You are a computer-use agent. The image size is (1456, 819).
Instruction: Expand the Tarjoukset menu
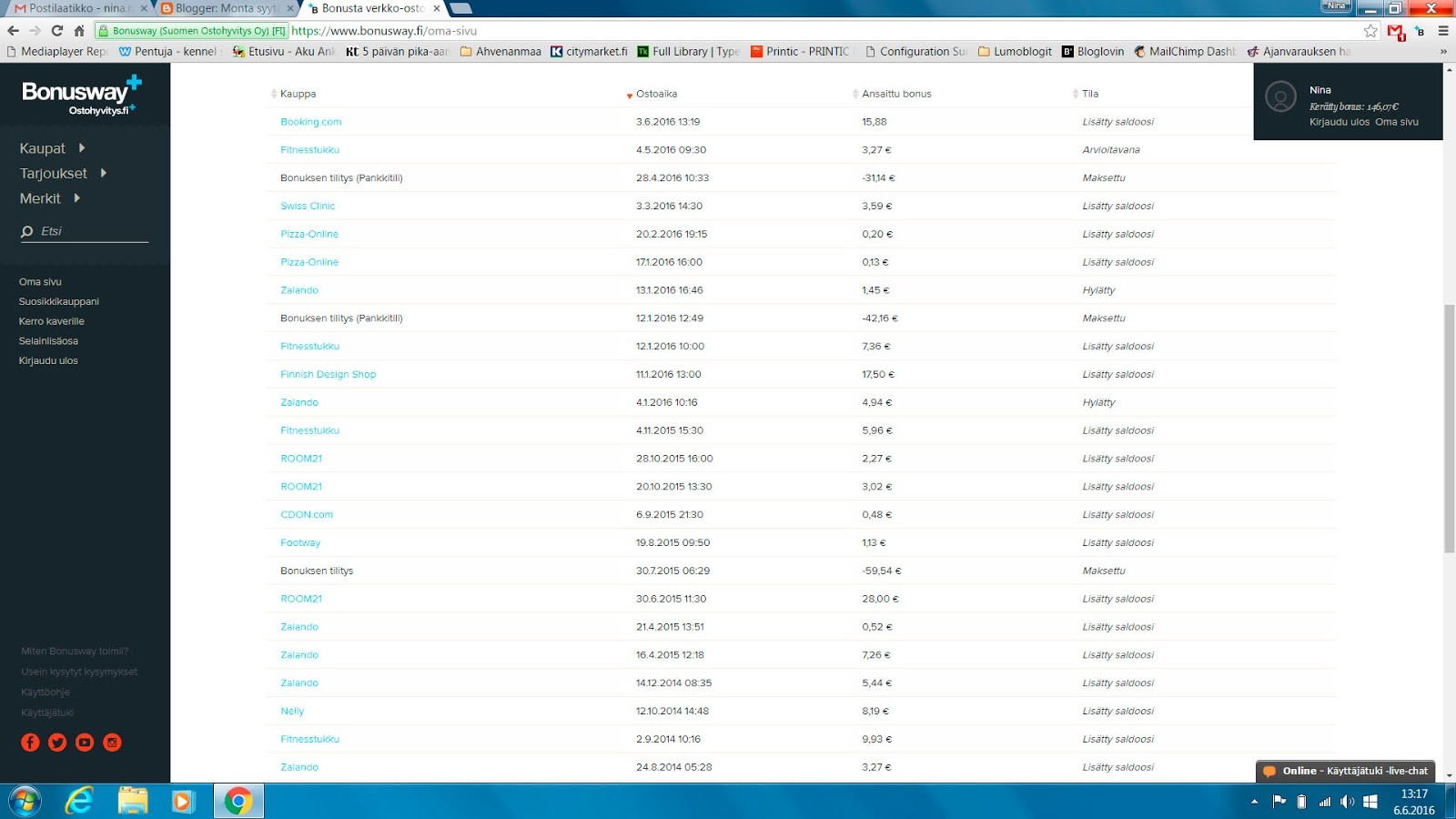(x=63, y=173)
